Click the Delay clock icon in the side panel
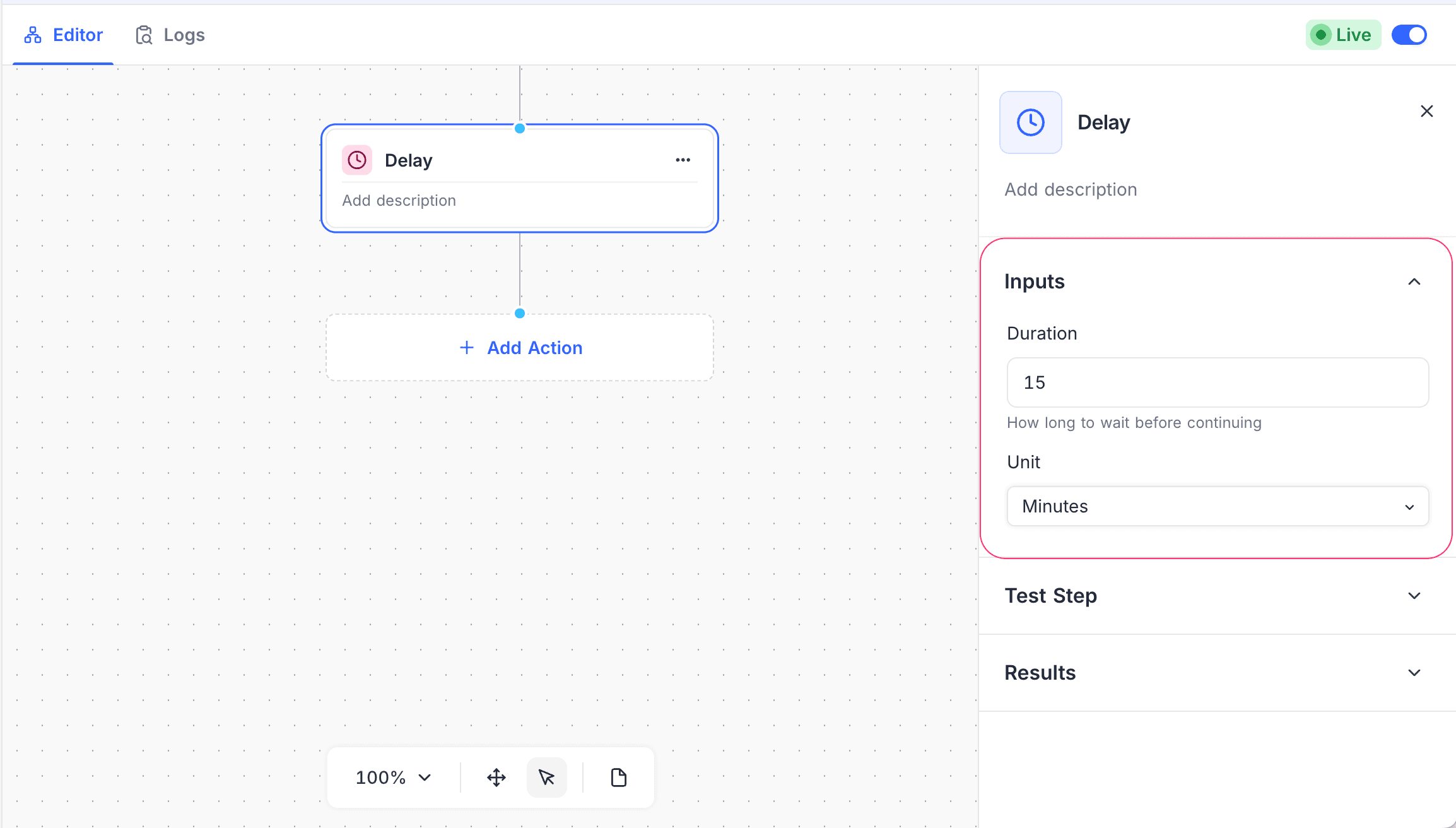 [x=1030, y=122]
